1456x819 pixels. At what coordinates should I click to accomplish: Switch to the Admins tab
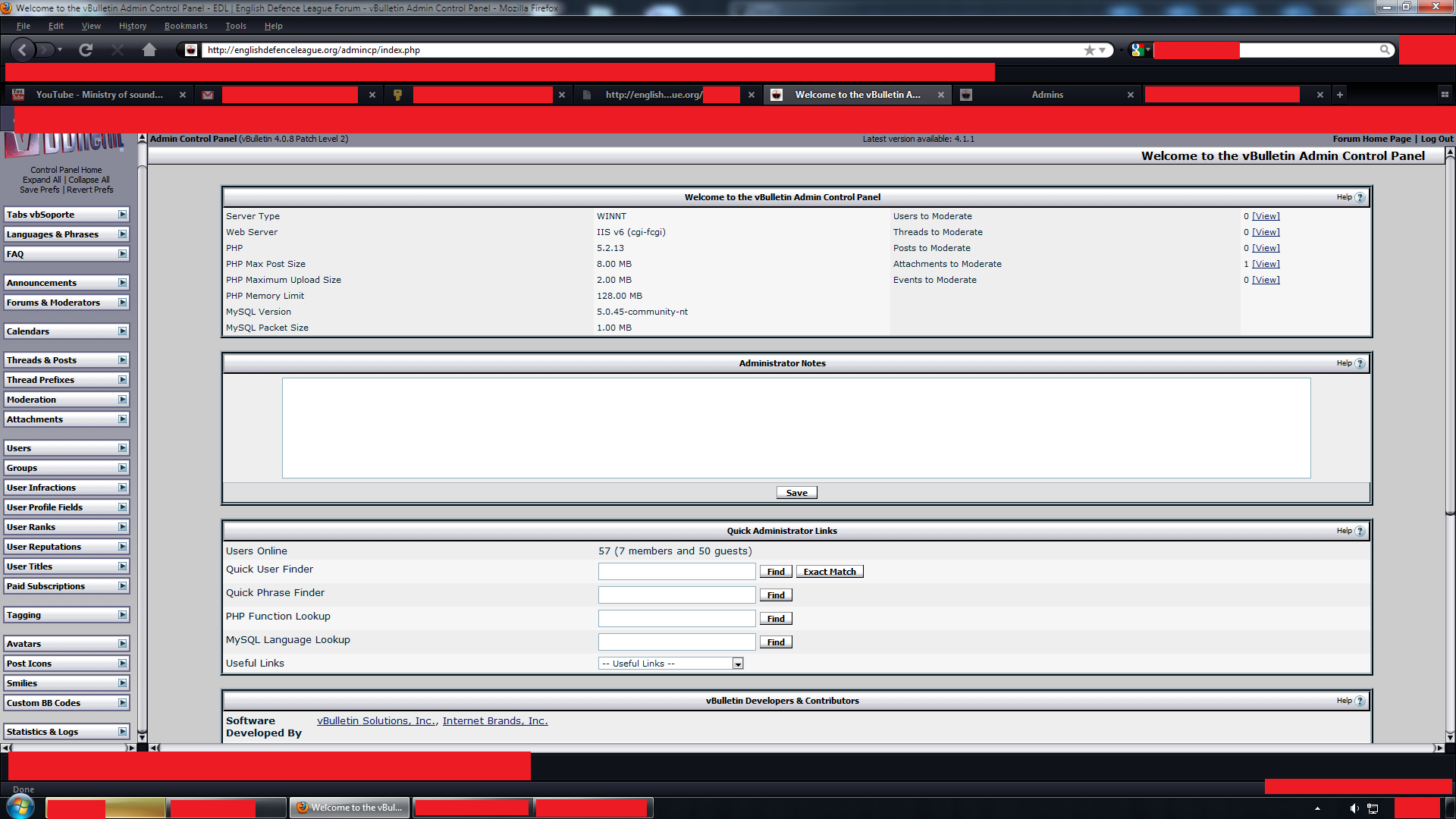point(1046,95)
